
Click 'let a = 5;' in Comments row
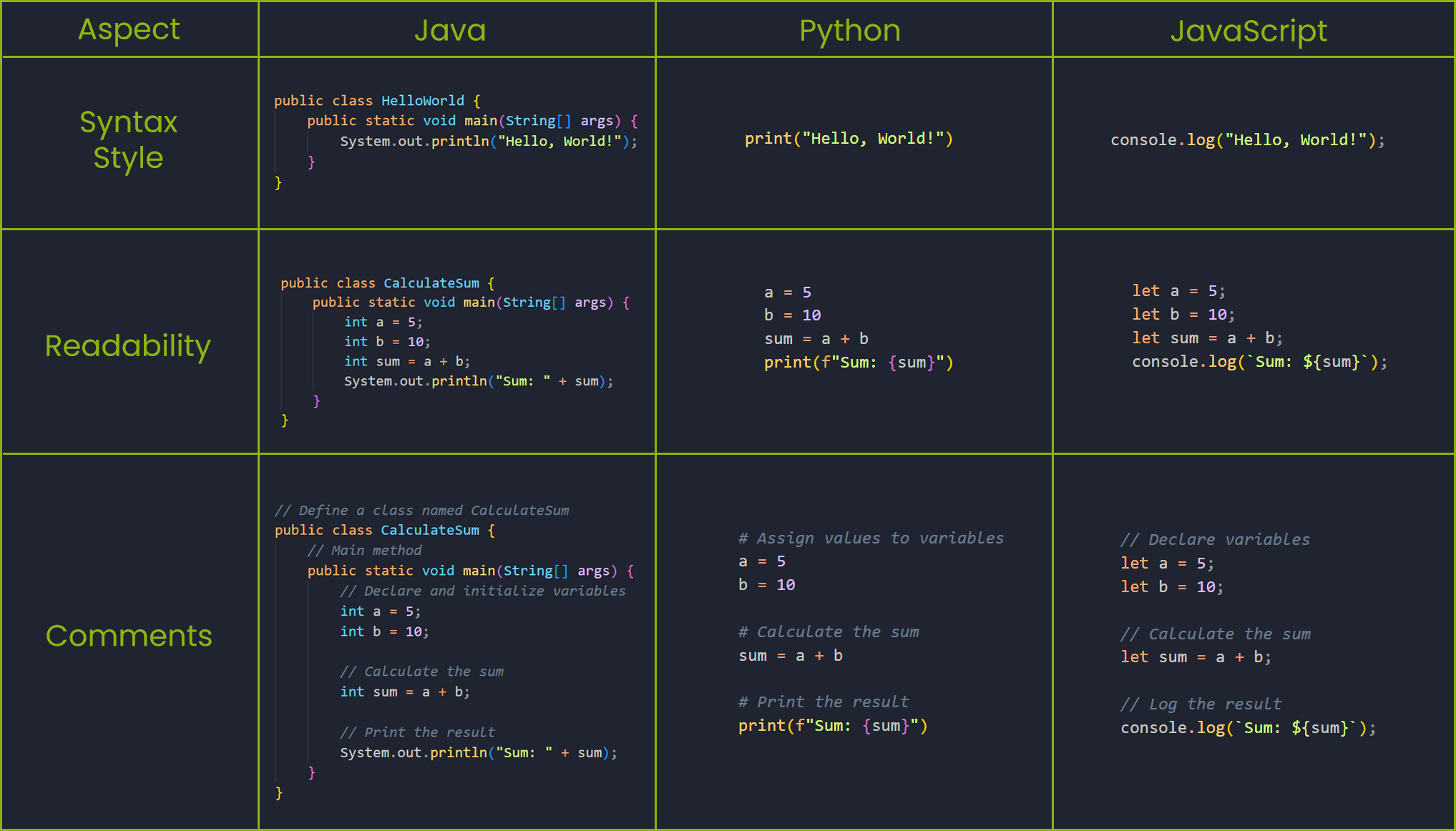pos(1167,564)
